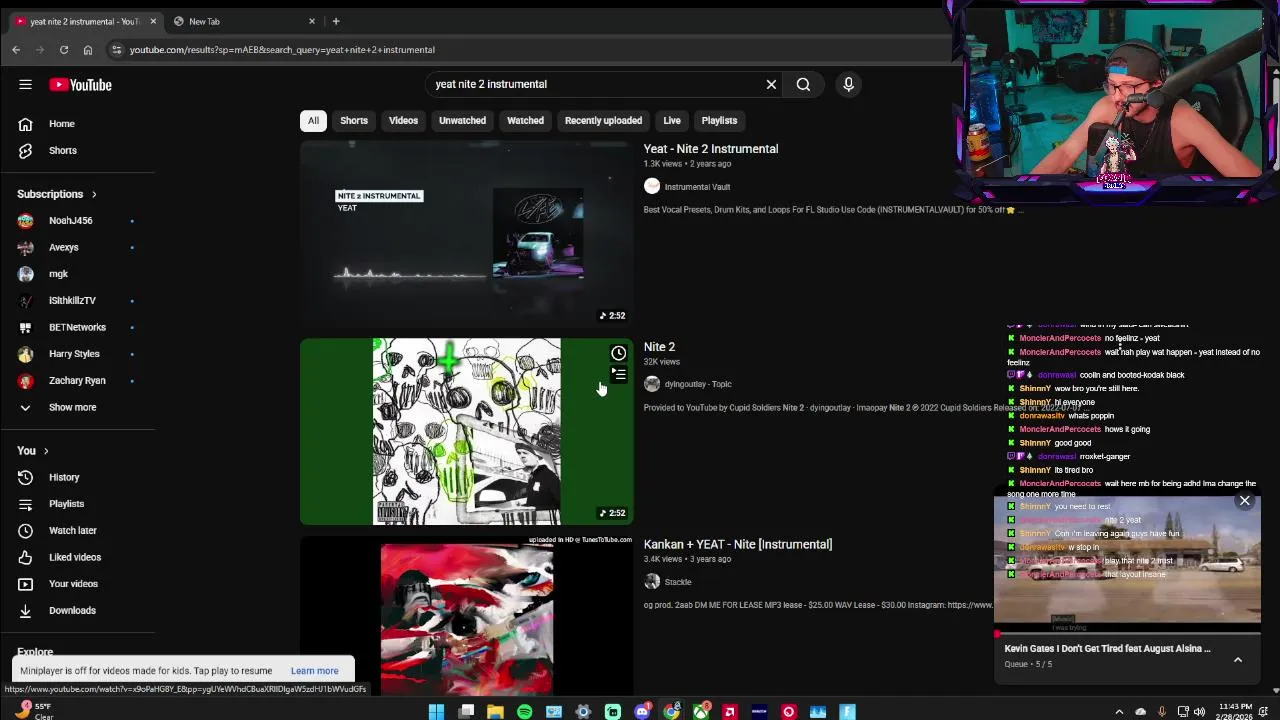Click the Instrumental Vault channel avatar
The width and height of the screenshot is (1280, 720).
[x=652, y=187]
